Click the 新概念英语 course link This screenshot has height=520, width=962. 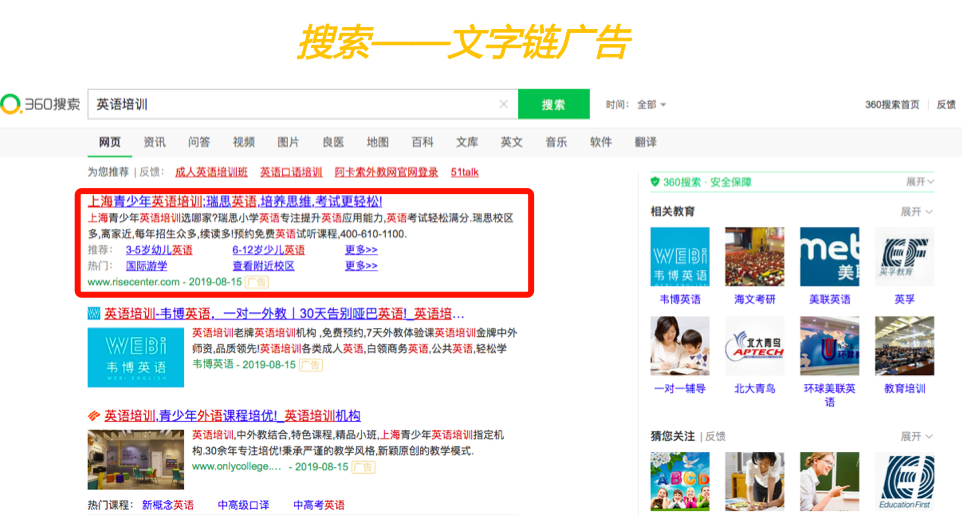tap(167, 505)
